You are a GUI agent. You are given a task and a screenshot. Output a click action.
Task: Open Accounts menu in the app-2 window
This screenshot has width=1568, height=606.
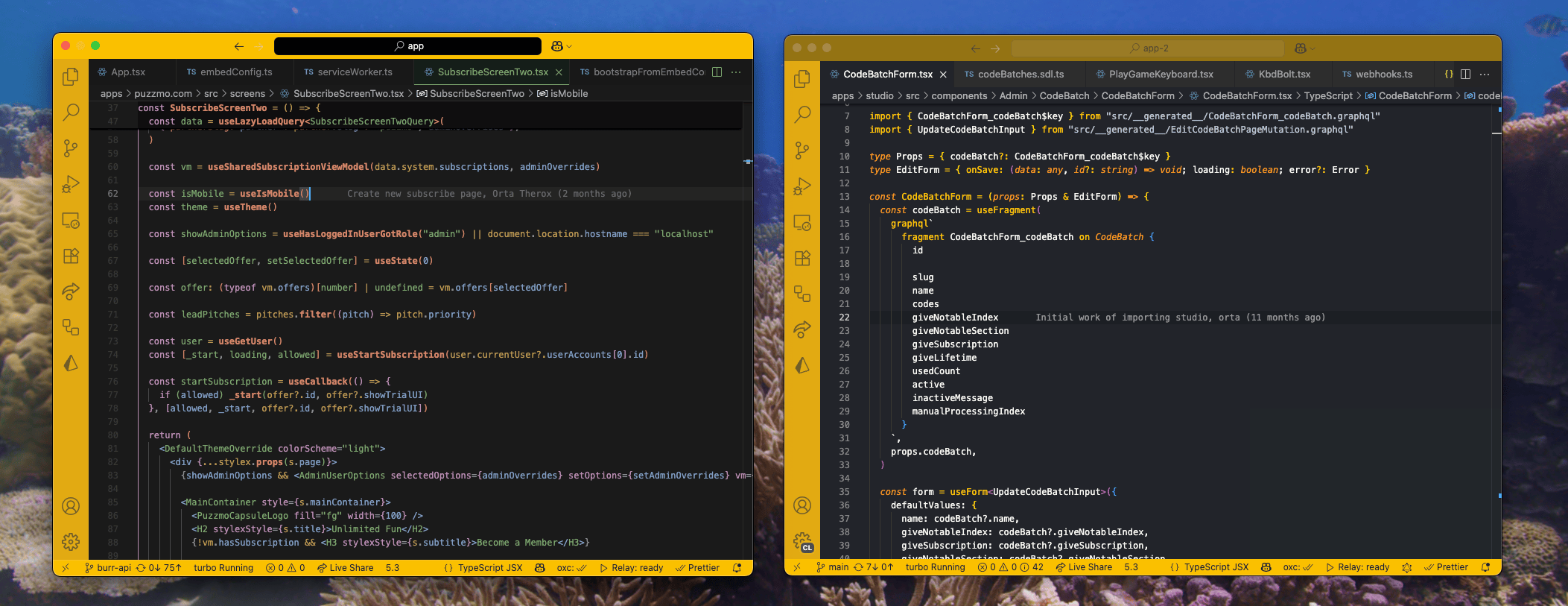[802, 505]
